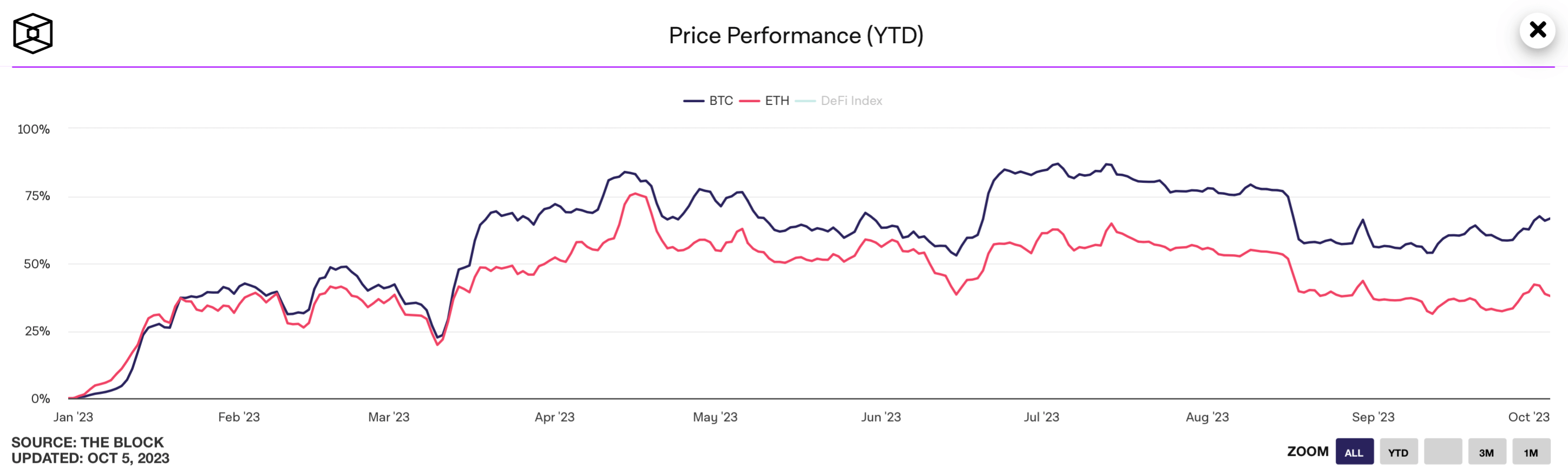The image size is (1568, 473).
Task: Click the Sep '23 axis label
Action: pyautogui.click(x=1373, y=417)
